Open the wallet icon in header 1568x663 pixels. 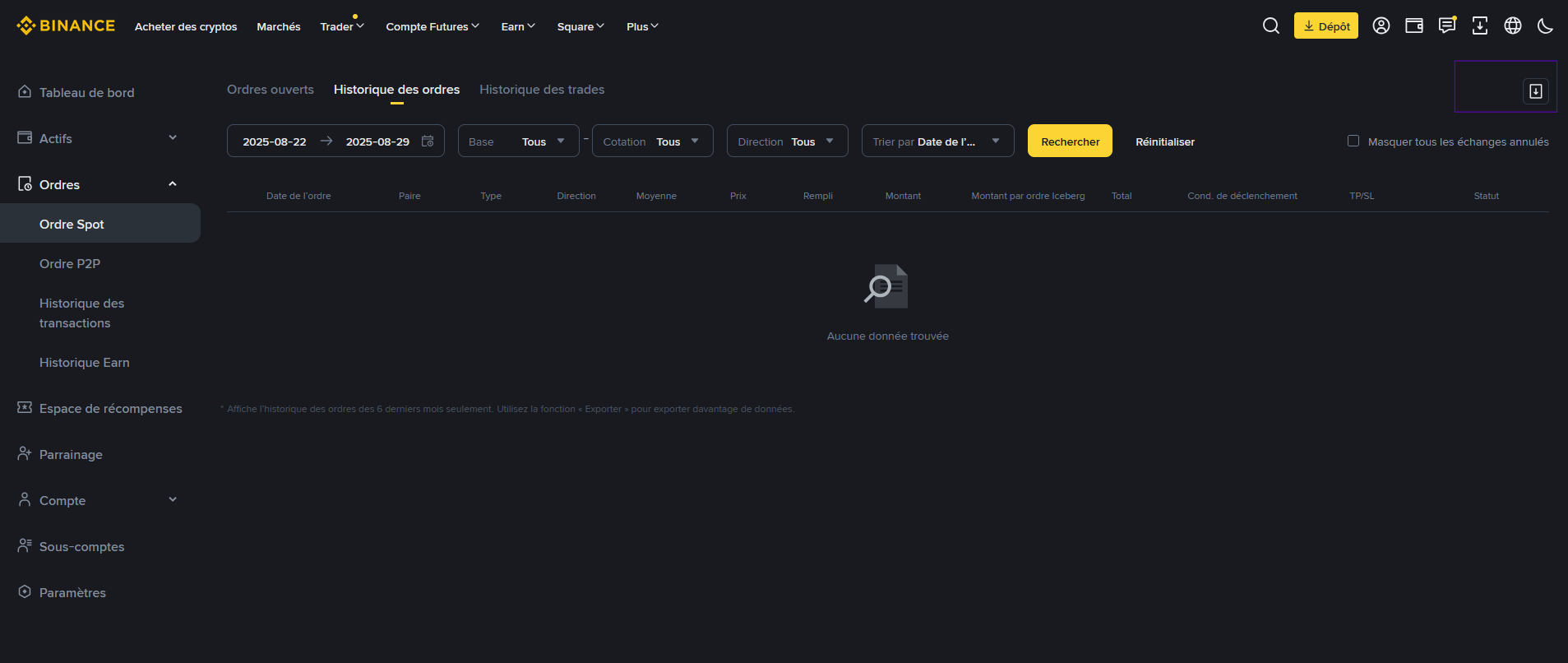coord(1414,25)
